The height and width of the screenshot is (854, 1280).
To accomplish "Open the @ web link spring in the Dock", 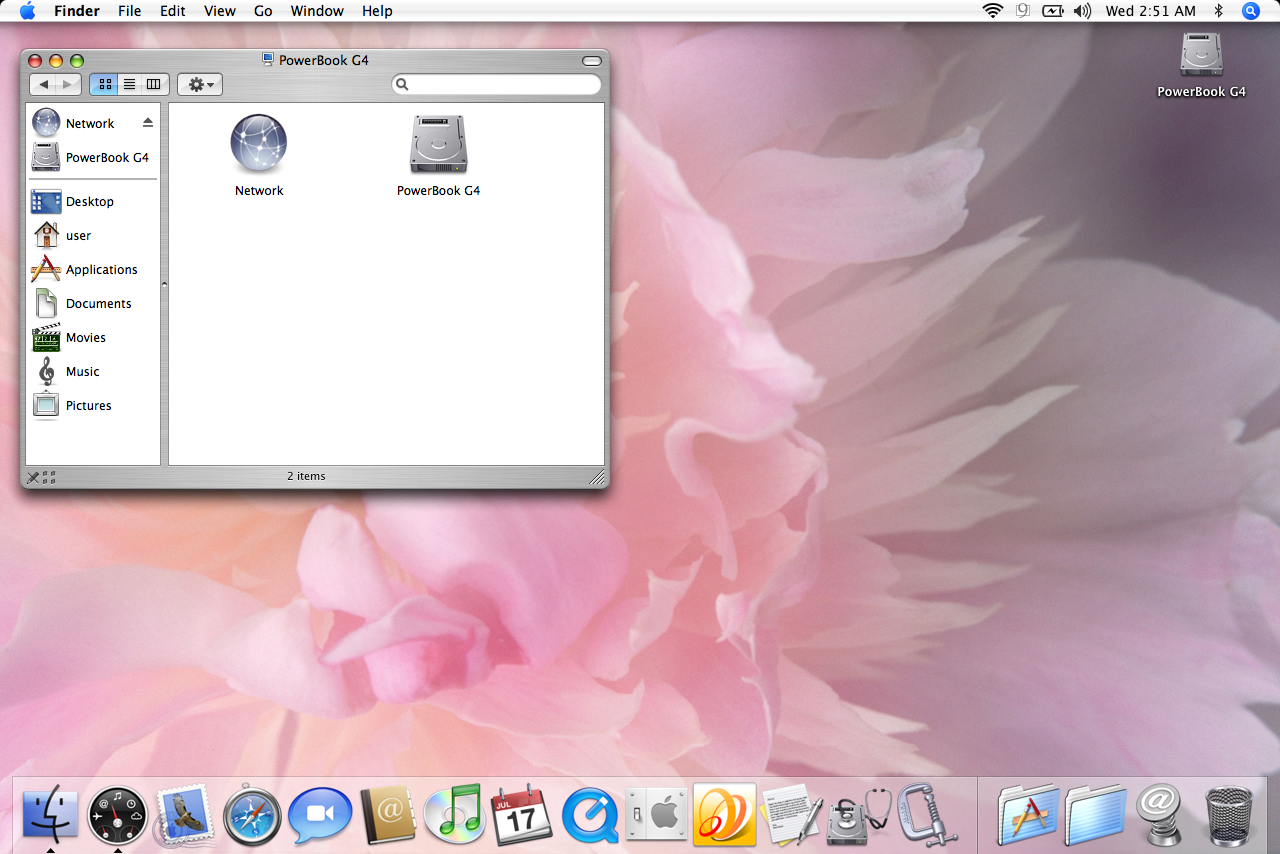I will (x=1162, y=814).
